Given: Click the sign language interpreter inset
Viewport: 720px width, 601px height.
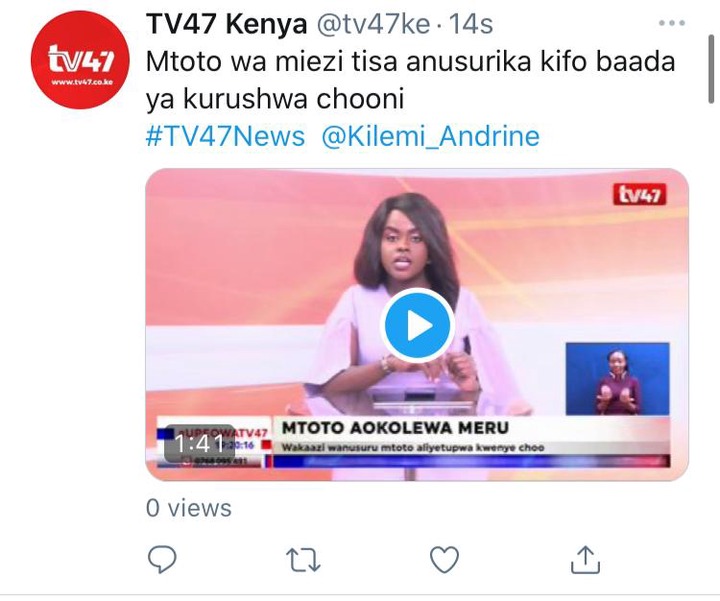Looking at the screenshot, I should (x=617, y=379).
